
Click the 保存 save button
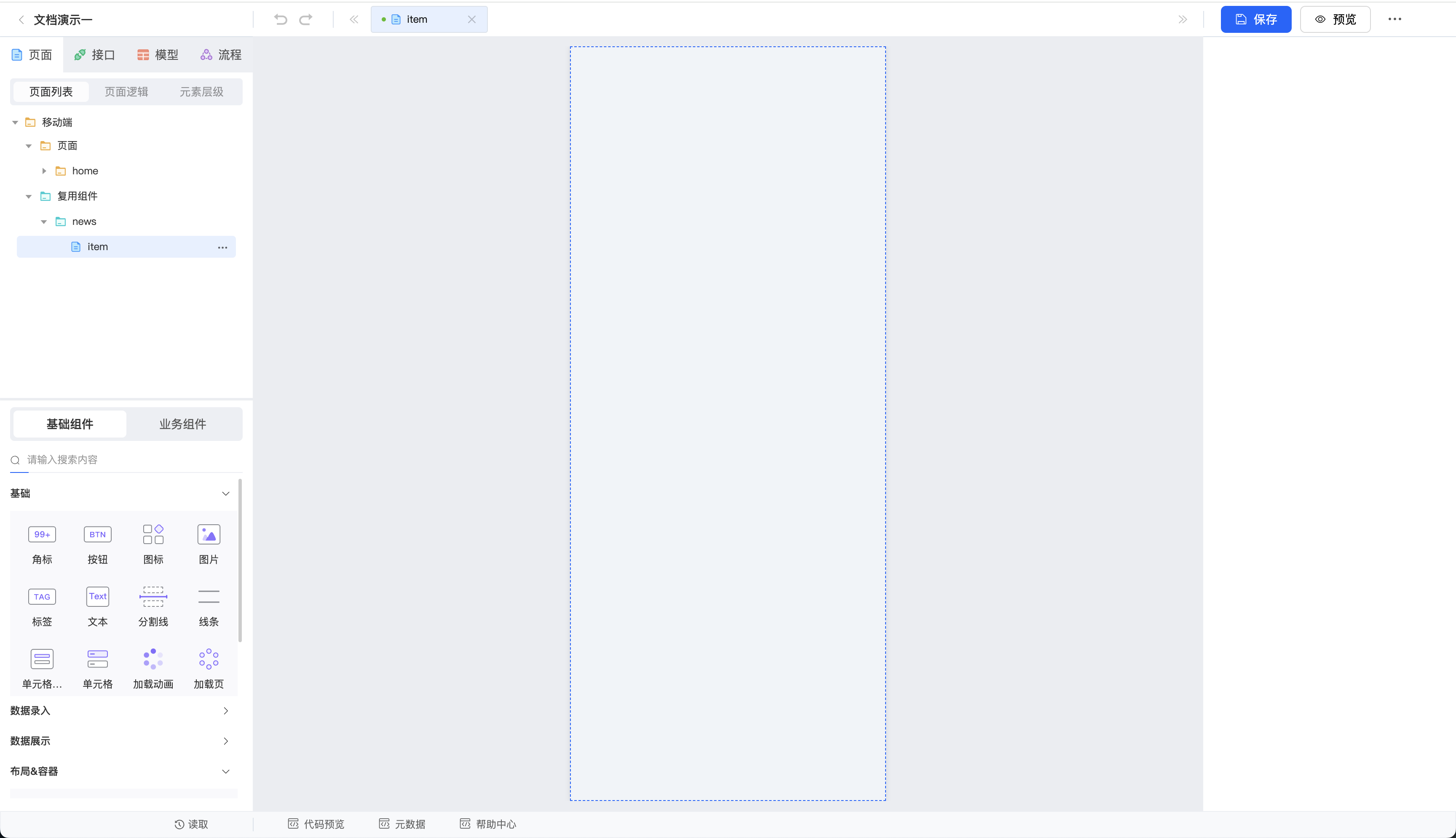(x=1255, y=19)
